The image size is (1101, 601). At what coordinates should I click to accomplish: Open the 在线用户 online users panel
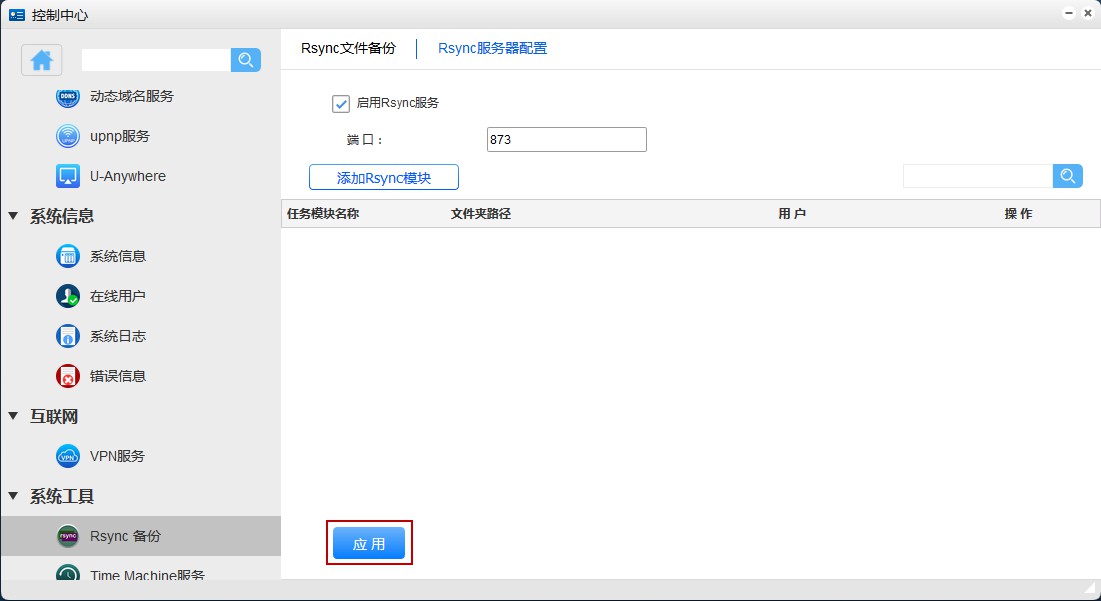67,296
